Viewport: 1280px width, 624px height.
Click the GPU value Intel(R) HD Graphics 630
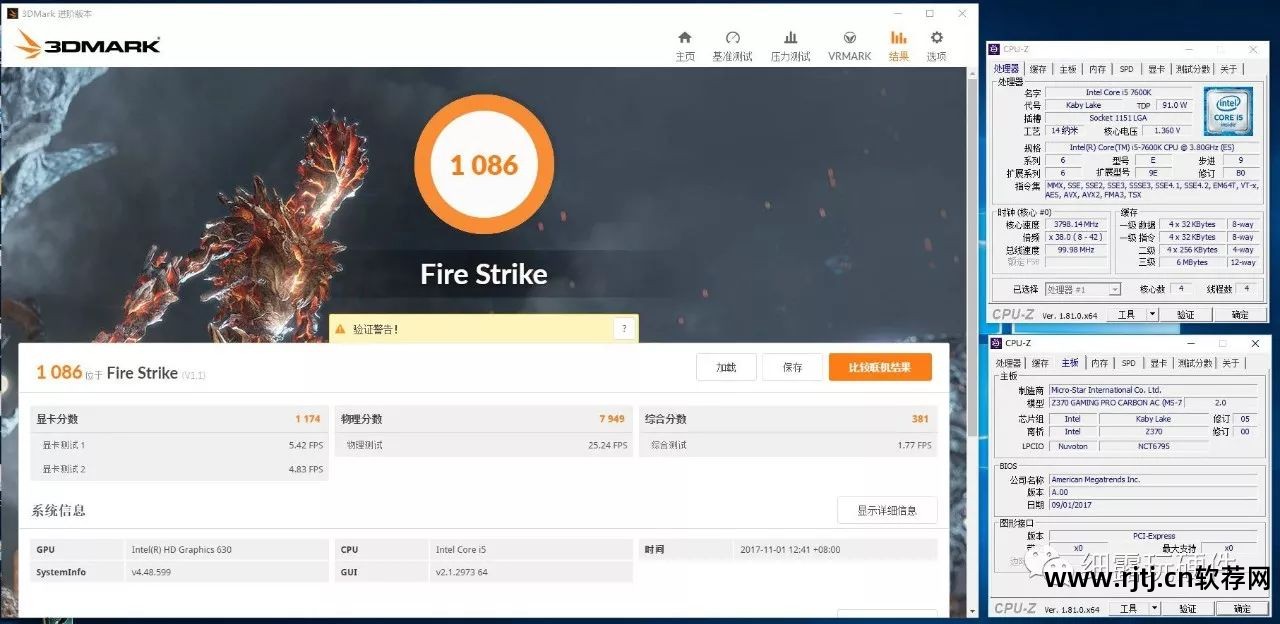pos(182,550)
